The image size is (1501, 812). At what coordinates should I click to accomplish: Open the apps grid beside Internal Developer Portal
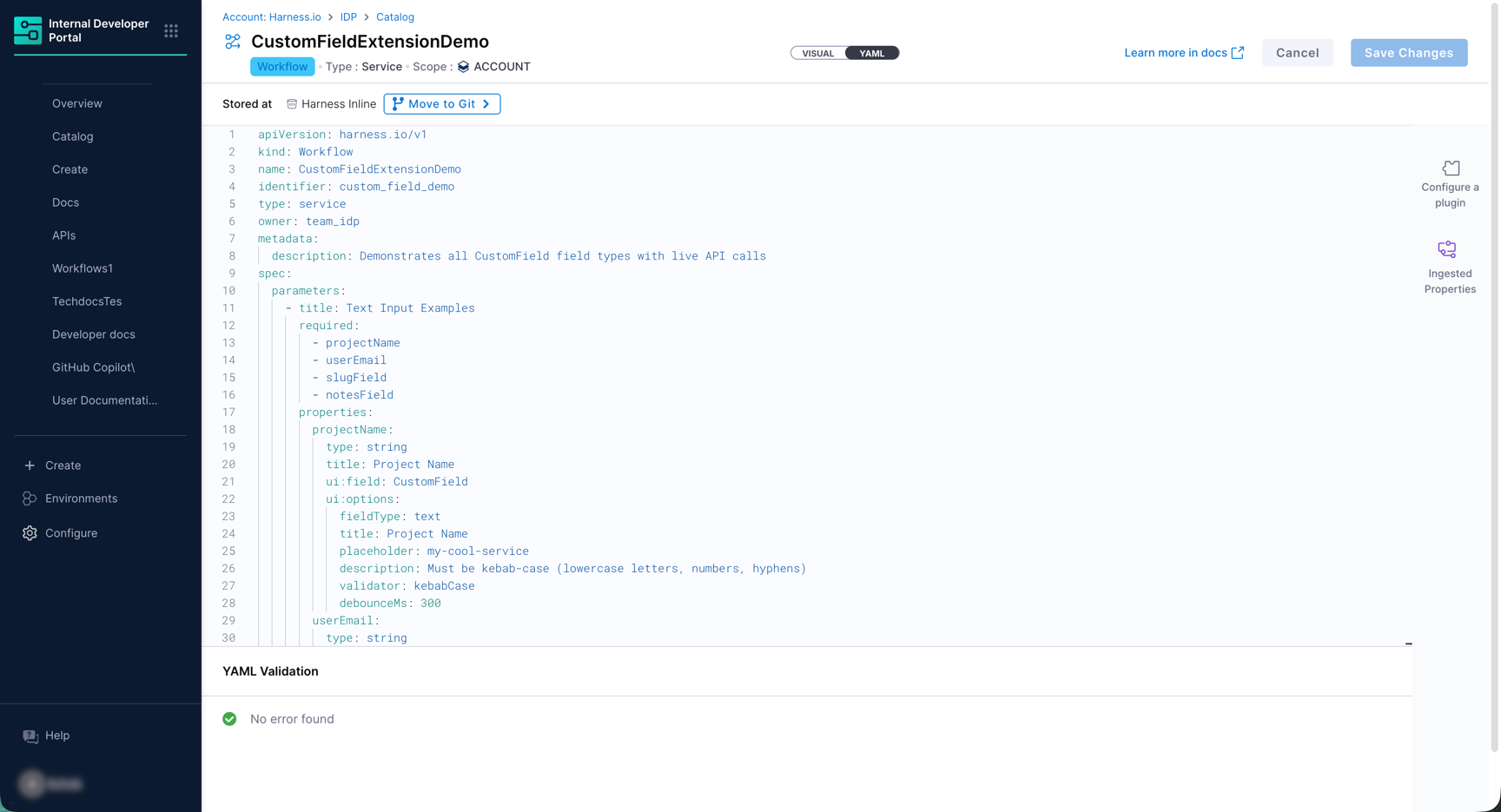(x=171, y=30)
